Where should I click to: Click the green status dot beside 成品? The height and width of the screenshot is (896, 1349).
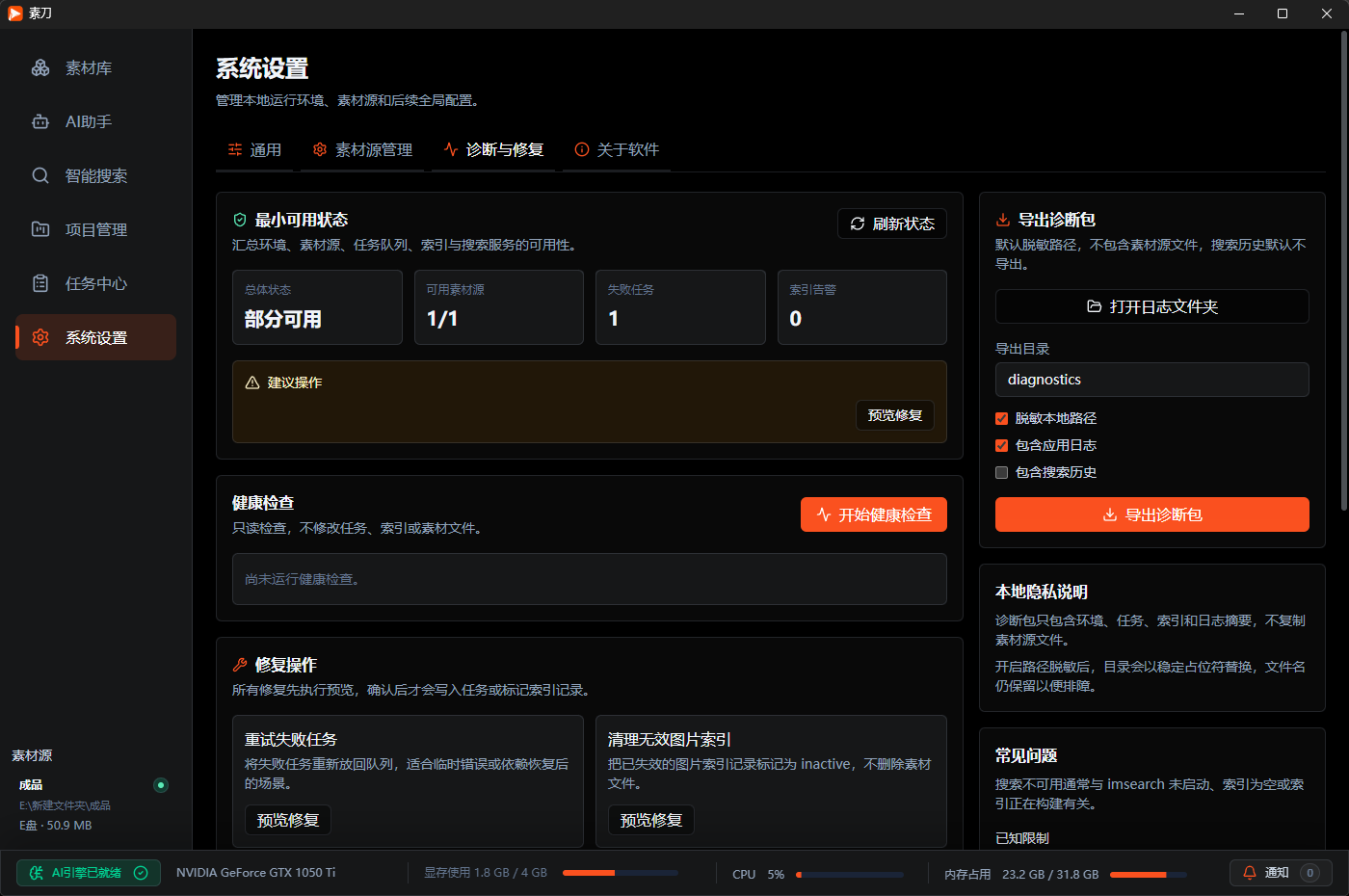tap(161, 785)
